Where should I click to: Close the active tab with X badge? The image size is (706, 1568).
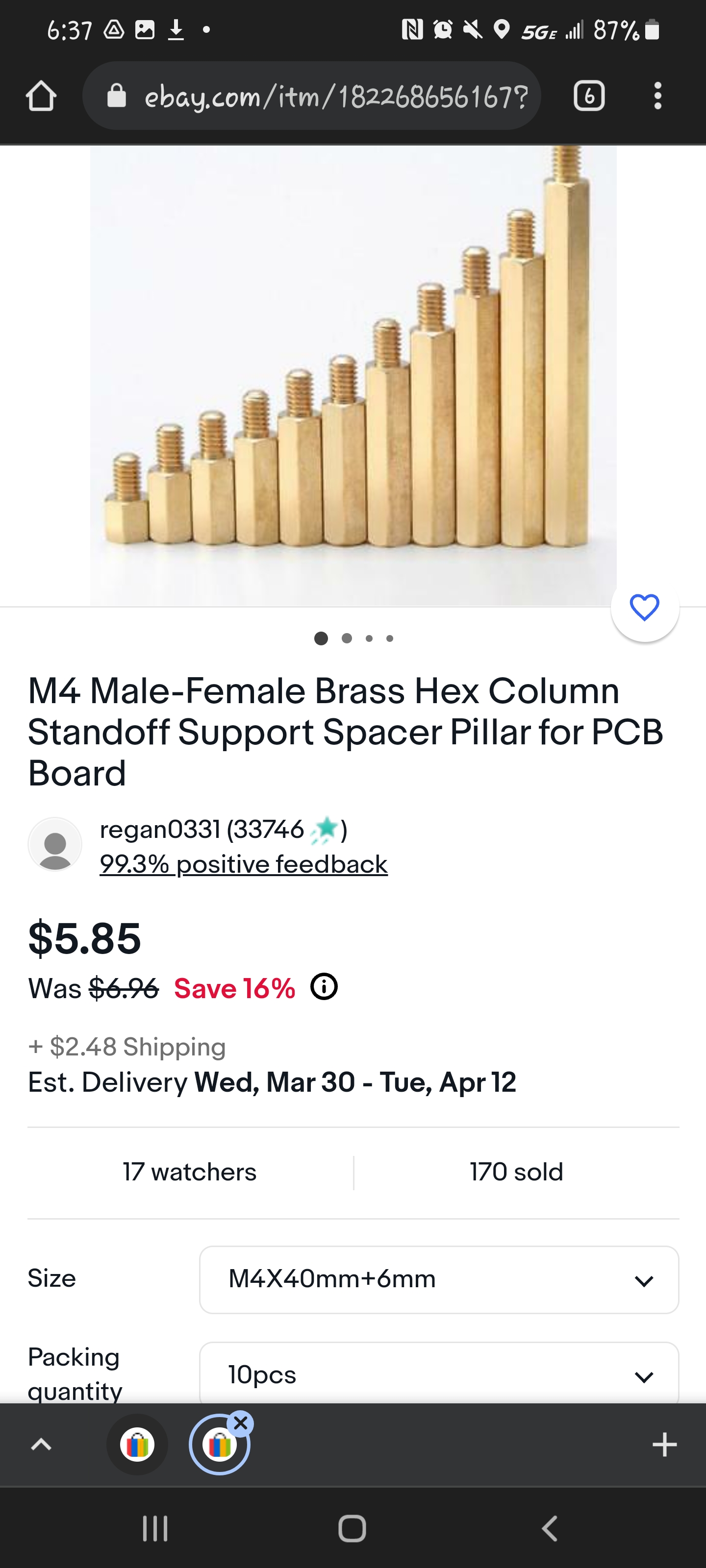pyautogui.click(x=241, y=1424)
